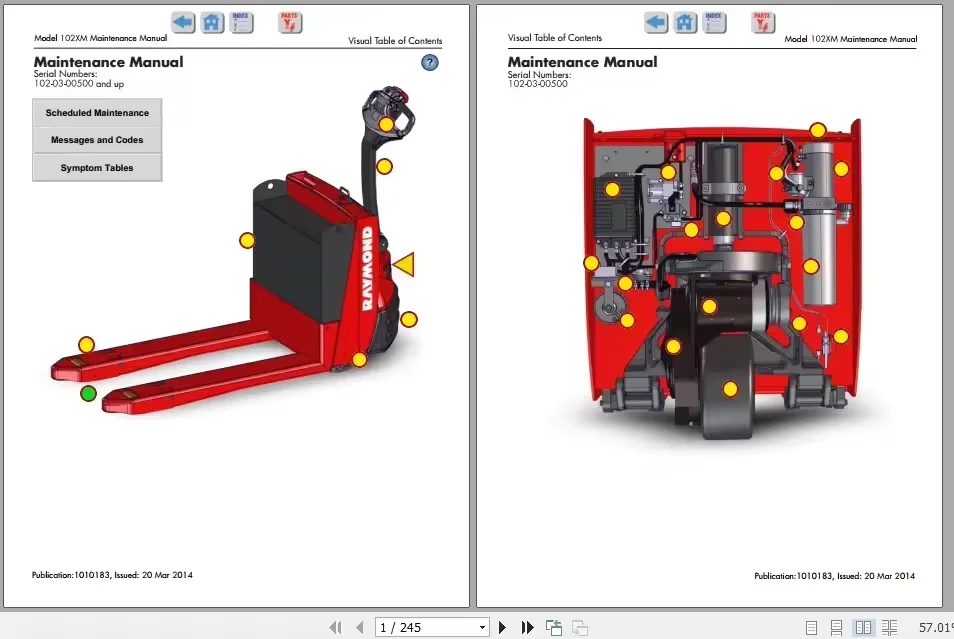Jump to the last page

528,628
